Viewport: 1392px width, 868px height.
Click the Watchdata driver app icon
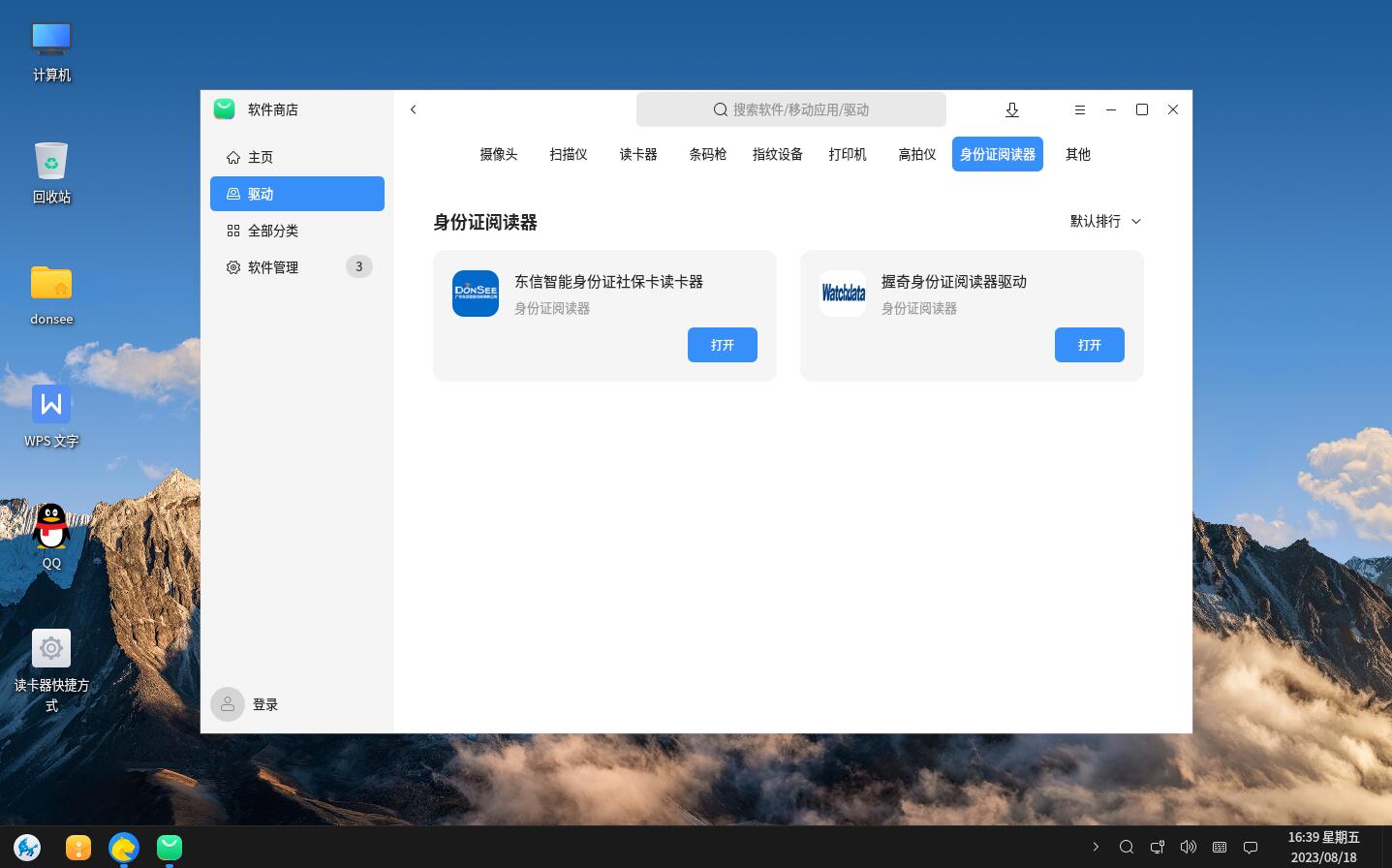coord(843,294)
